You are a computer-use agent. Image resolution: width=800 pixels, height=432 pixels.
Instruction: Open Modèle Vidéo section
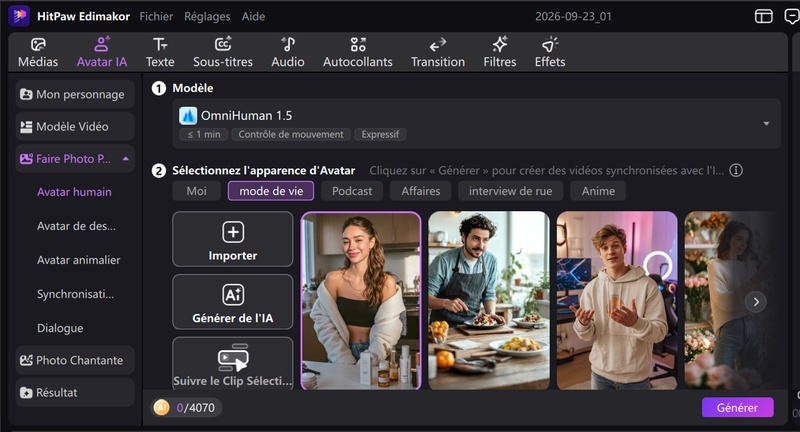[75, 126]
